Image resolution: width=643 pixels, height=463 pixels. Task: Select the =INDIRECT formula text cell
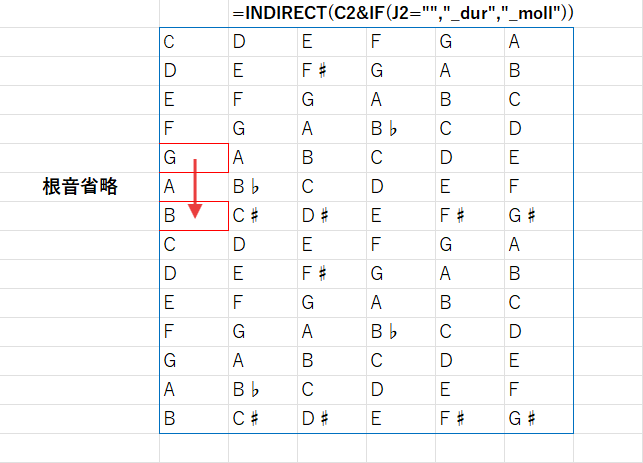point(403,14)
